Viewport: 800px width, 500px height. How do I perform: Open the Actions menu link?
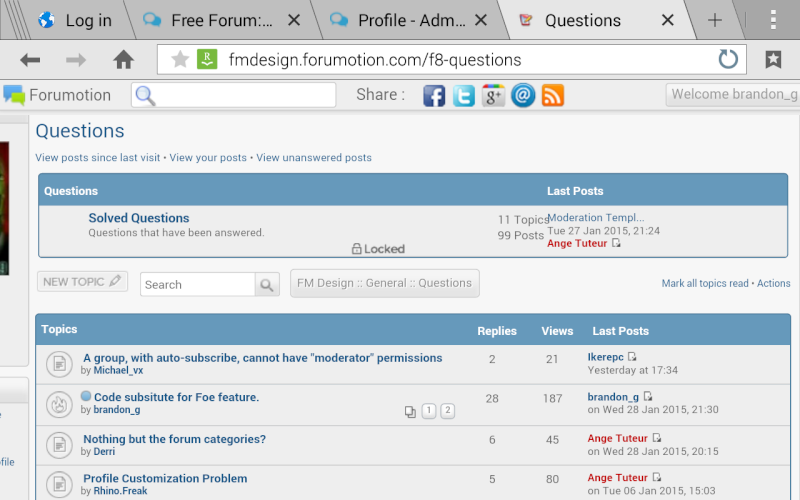click(x=773, y=283)
